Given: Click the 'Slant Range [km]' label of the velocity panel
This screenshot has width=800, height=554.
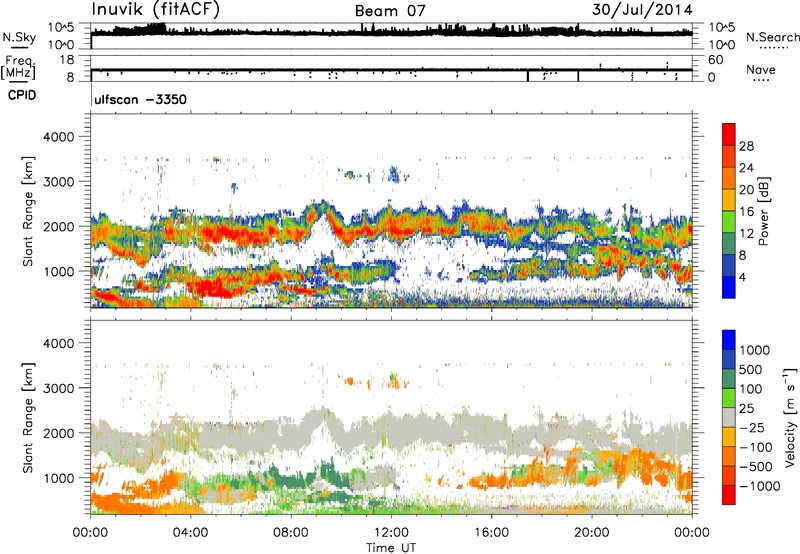Looking at the screenshot, I should 28,418.
